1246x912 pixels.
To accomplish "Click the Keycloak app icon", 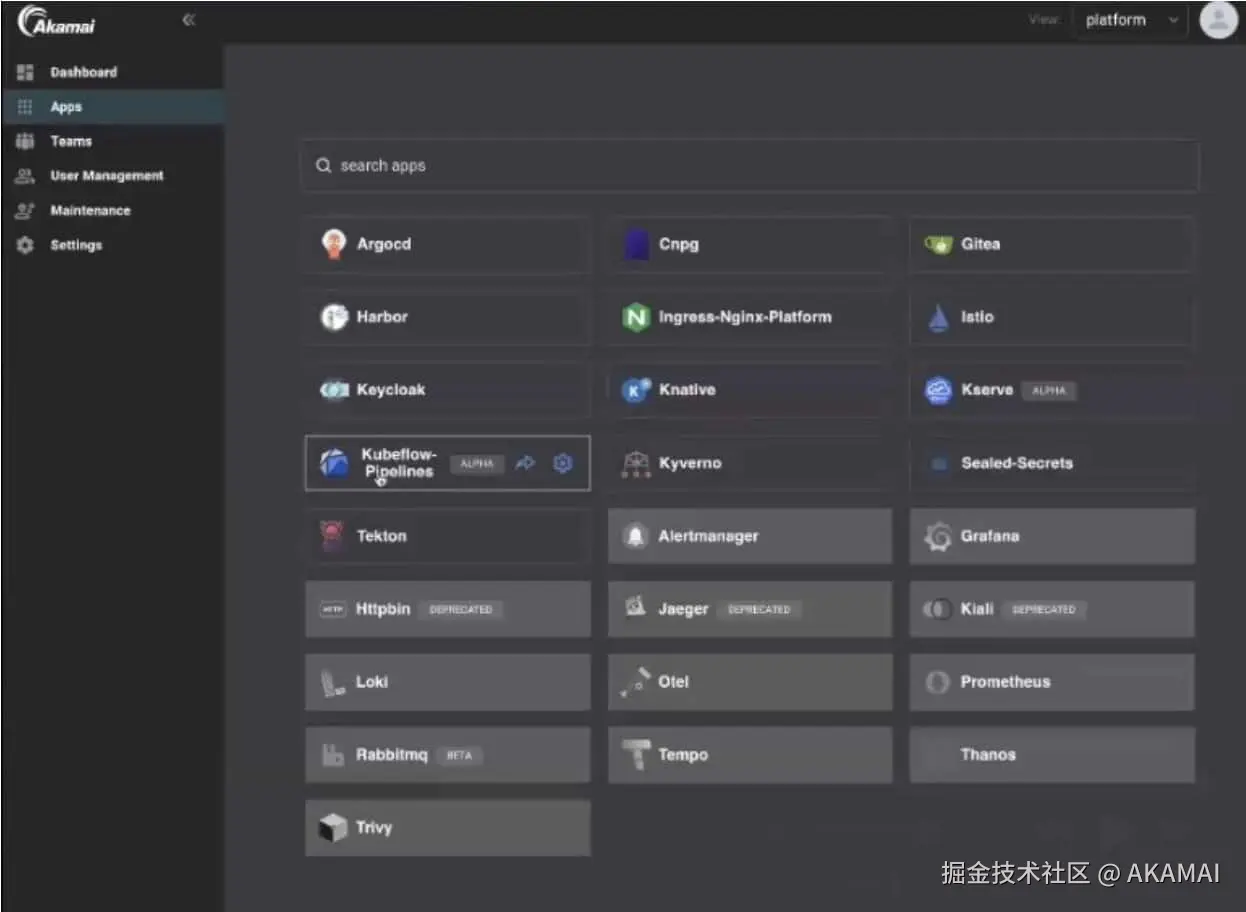I will [x=333, y=390].
